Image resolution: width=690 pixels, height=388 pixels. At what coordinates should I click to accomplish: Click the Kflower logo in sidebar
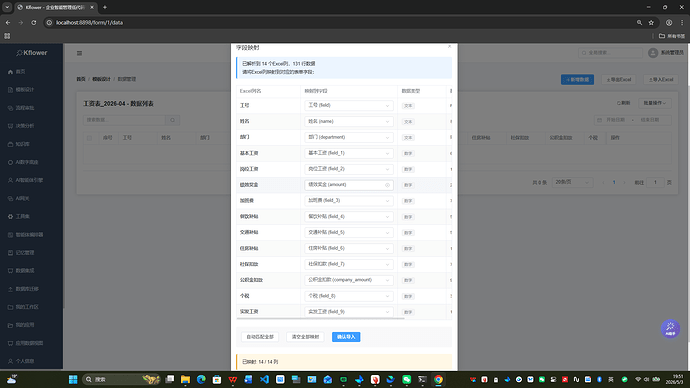pos(32,53)
